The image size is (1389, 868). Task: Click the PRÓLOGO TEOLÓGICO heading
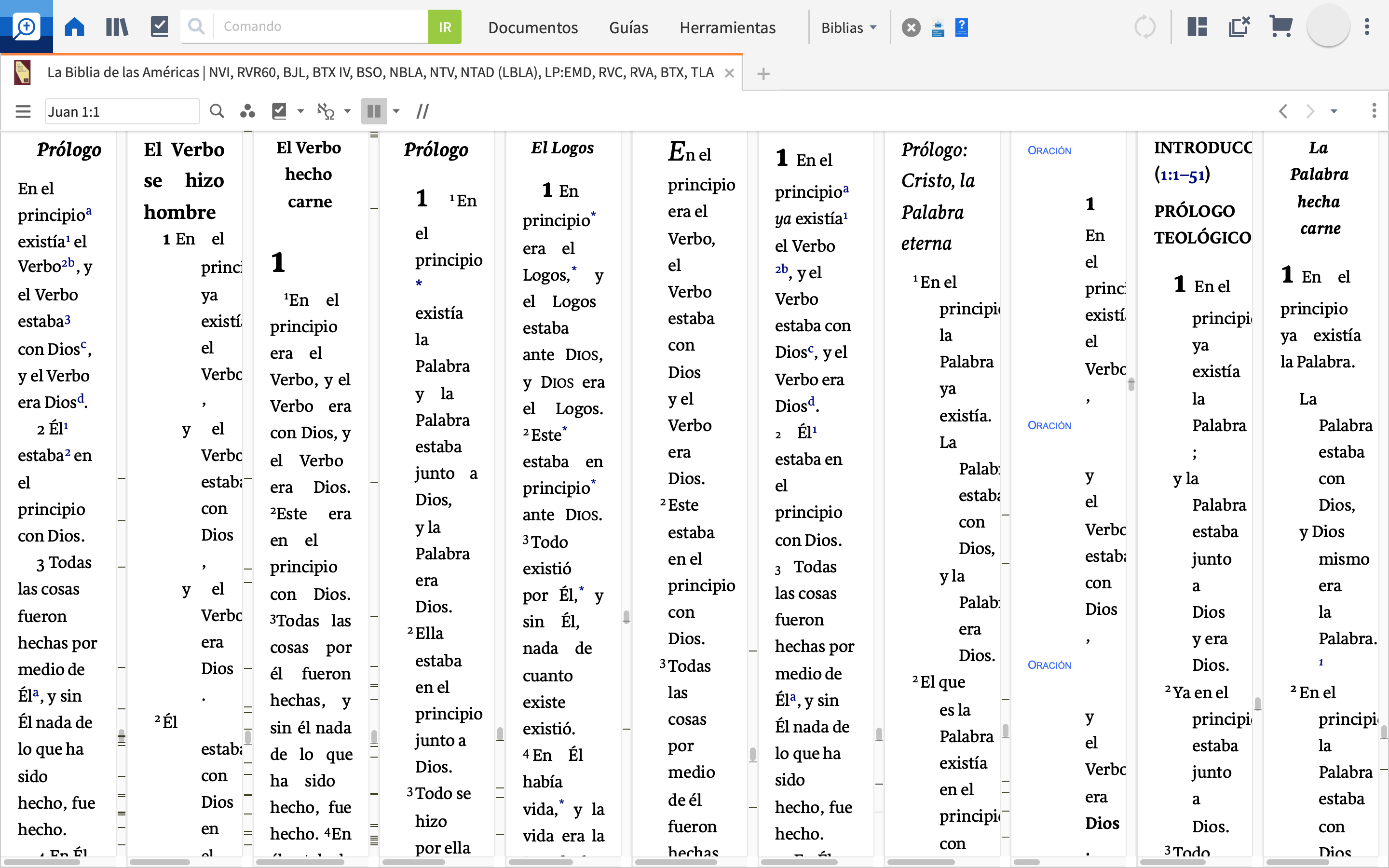click(1202, 224)
